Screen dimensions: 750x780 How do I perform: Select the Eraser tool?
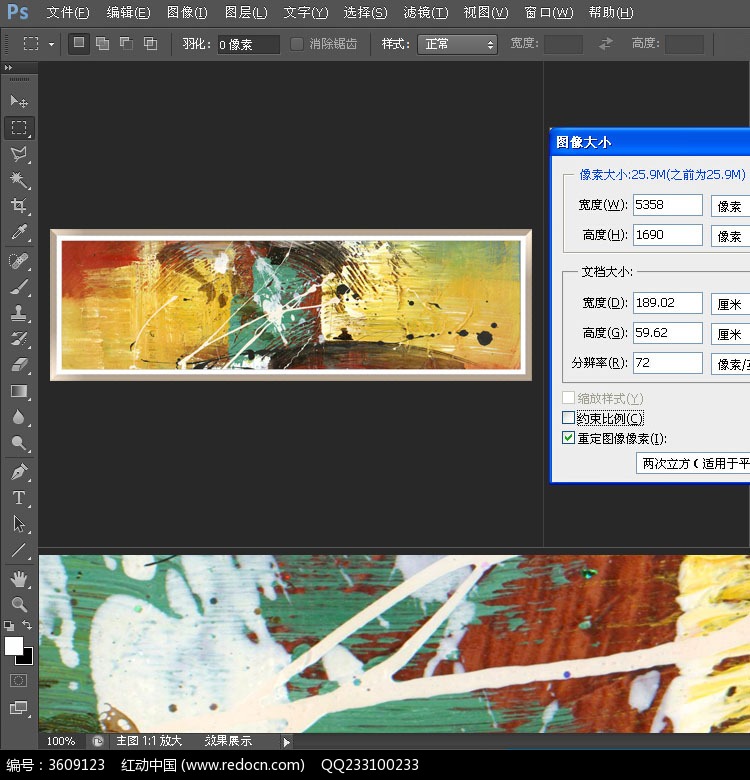pyautogui.click(x=19, y=365)
